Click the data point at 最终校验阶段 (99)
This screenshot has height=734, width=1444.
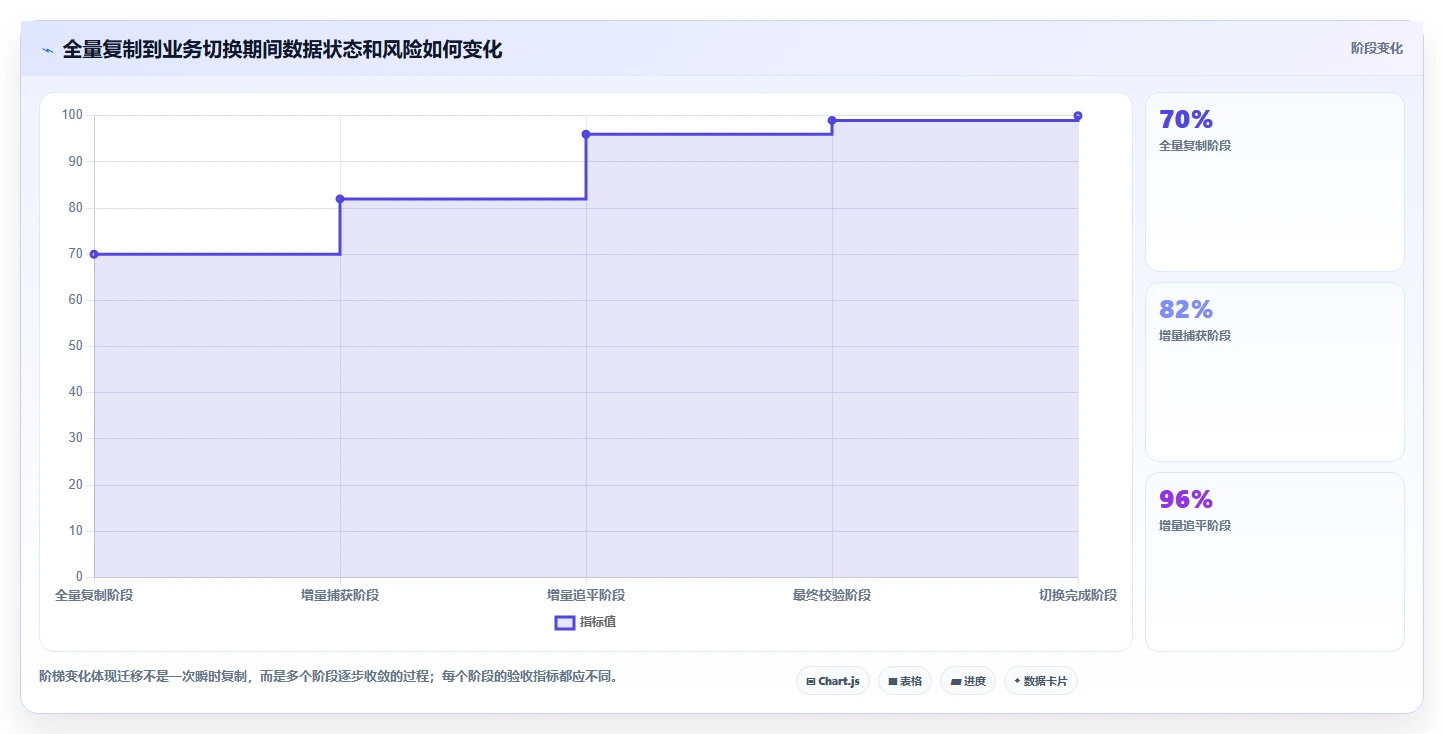tap(832, 120)
